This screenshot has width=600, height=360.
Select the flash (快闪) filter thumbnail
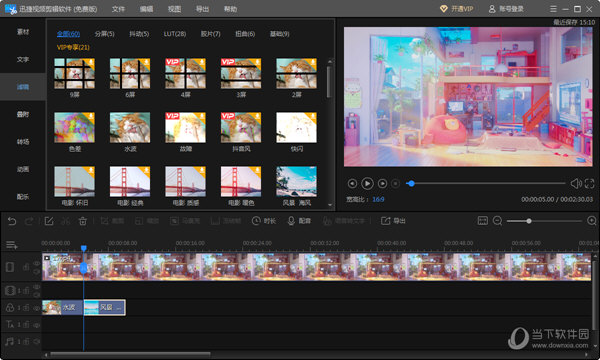point(296,127)
